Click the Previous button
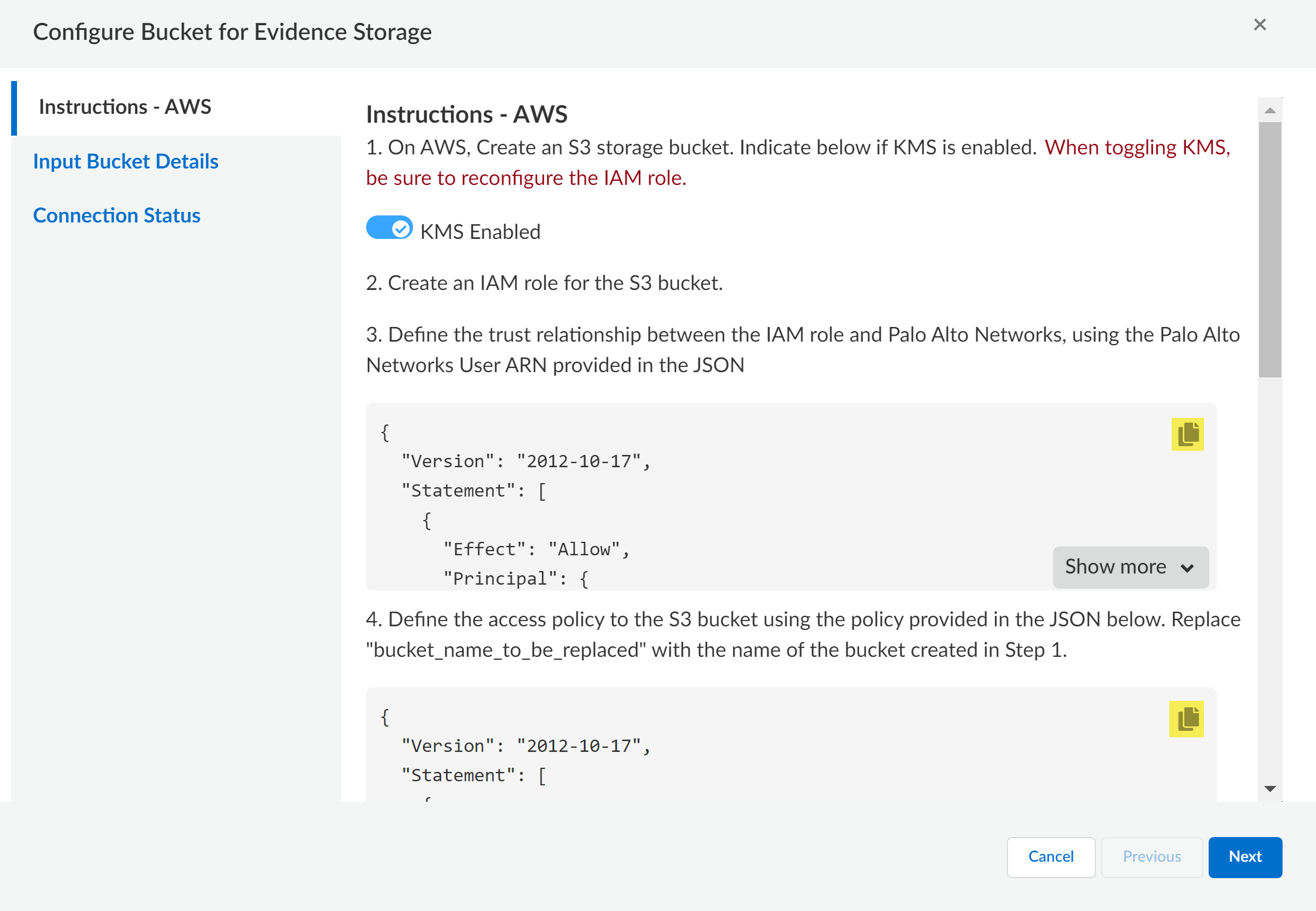The width and height of the screenshot is (1316, 911). point(1151,857)
